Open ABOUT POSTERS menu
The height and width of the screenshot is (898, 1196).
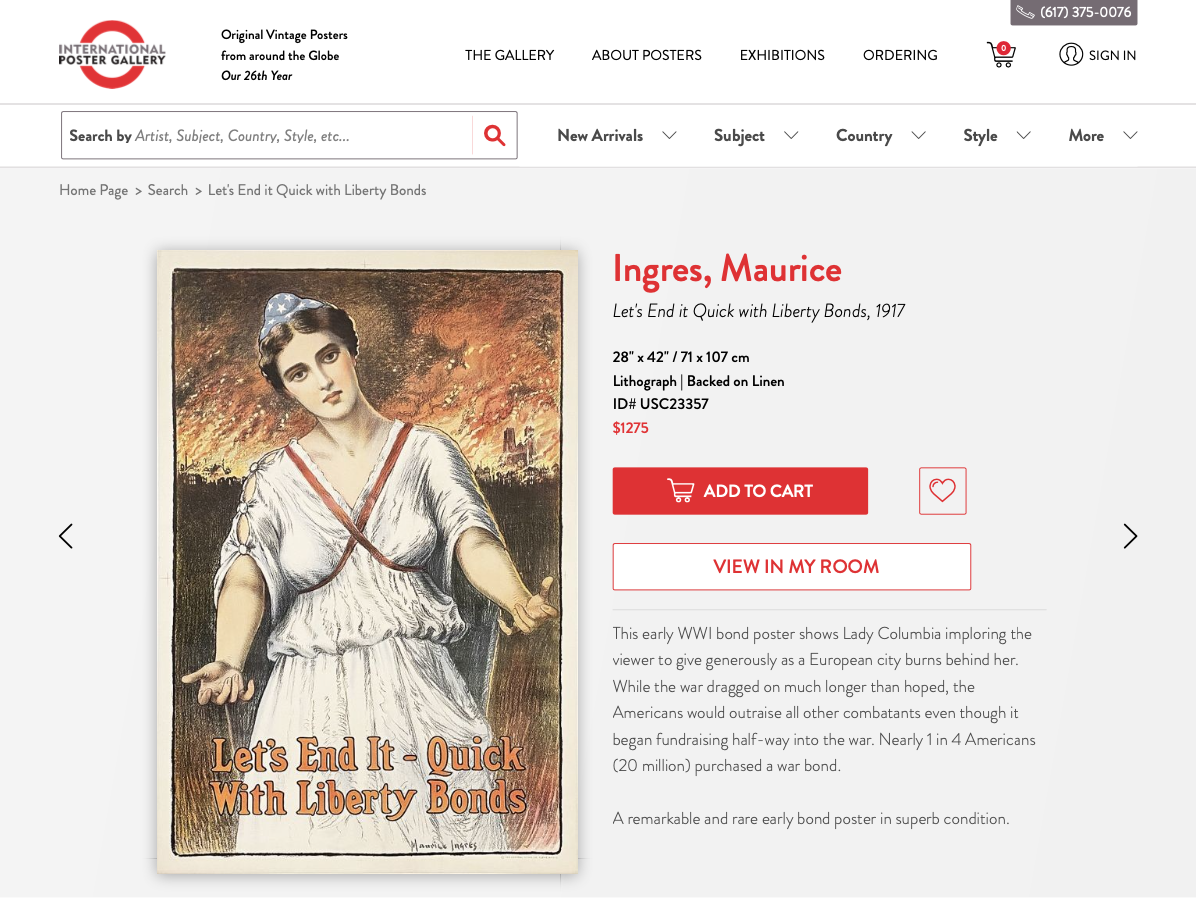[x=647, y=55]
